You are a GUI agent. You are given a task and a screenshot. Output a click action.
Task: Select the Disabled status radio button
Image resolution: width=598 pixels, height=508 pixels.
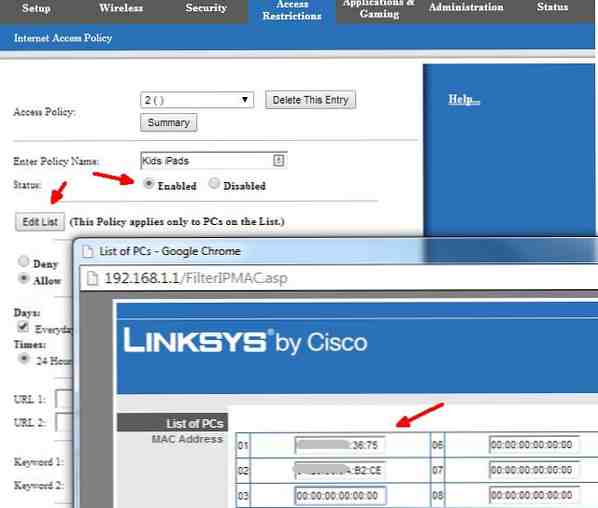[214, 183]
